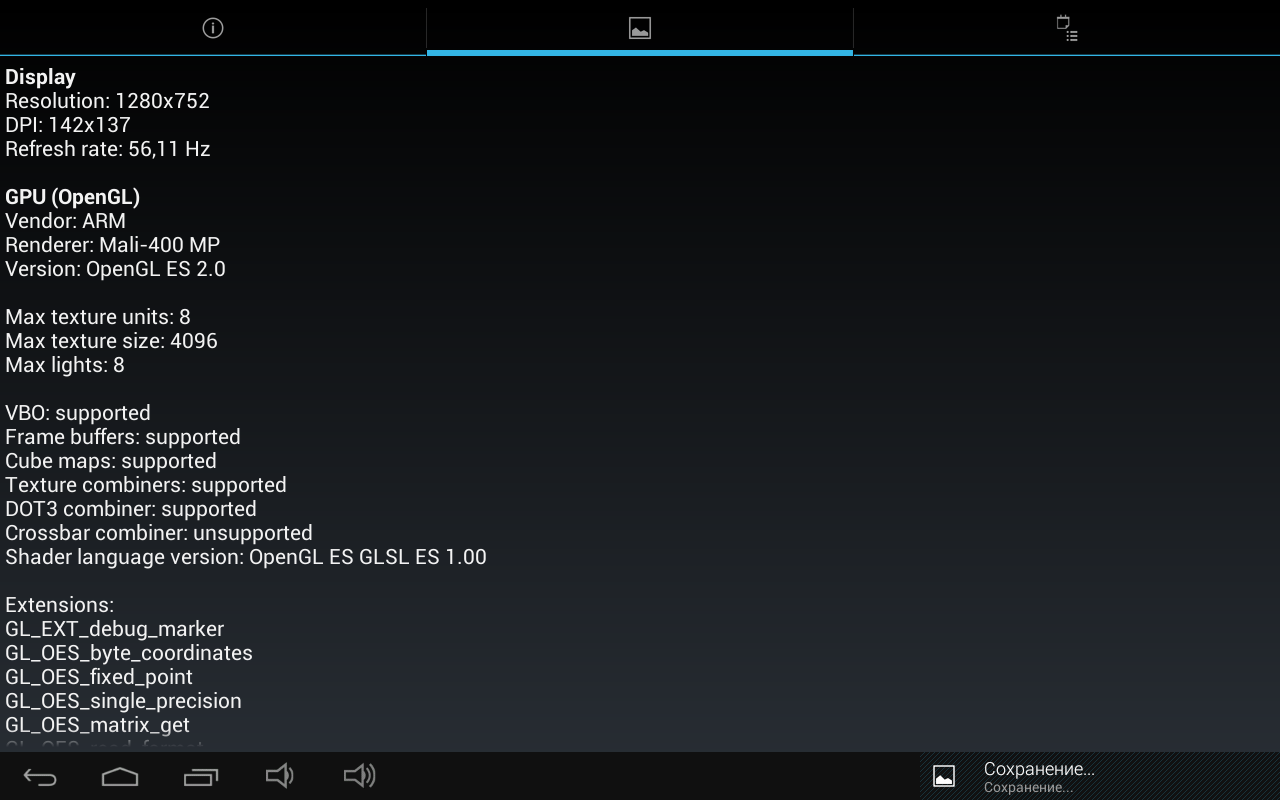Click the GPU (OpenGL) heading
This screenshot has width=1280, height=800.
coord(72,197)
